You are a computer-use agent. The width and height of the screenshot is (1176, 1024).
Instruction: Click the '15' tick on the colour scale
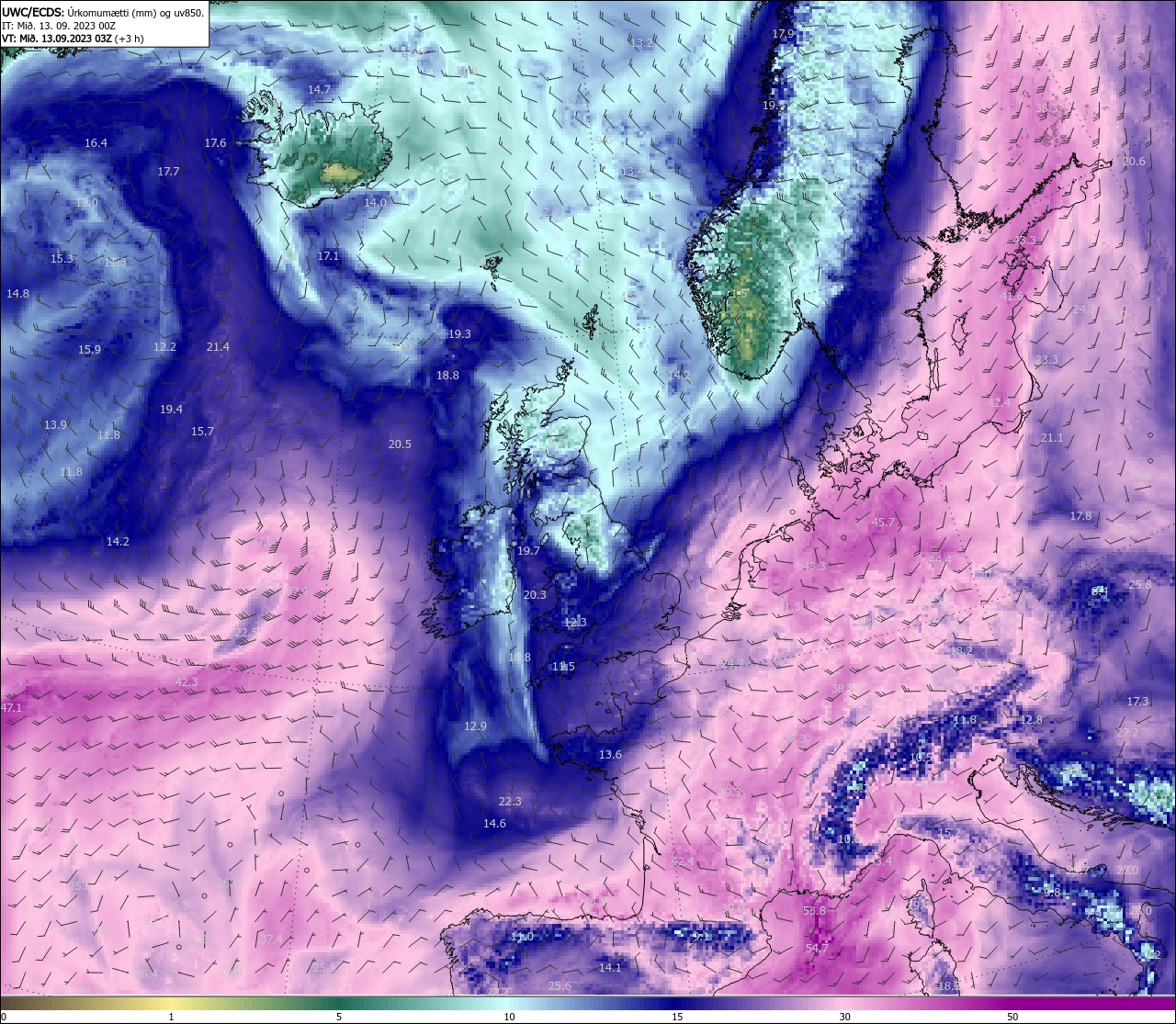(x=677, y=1017)
